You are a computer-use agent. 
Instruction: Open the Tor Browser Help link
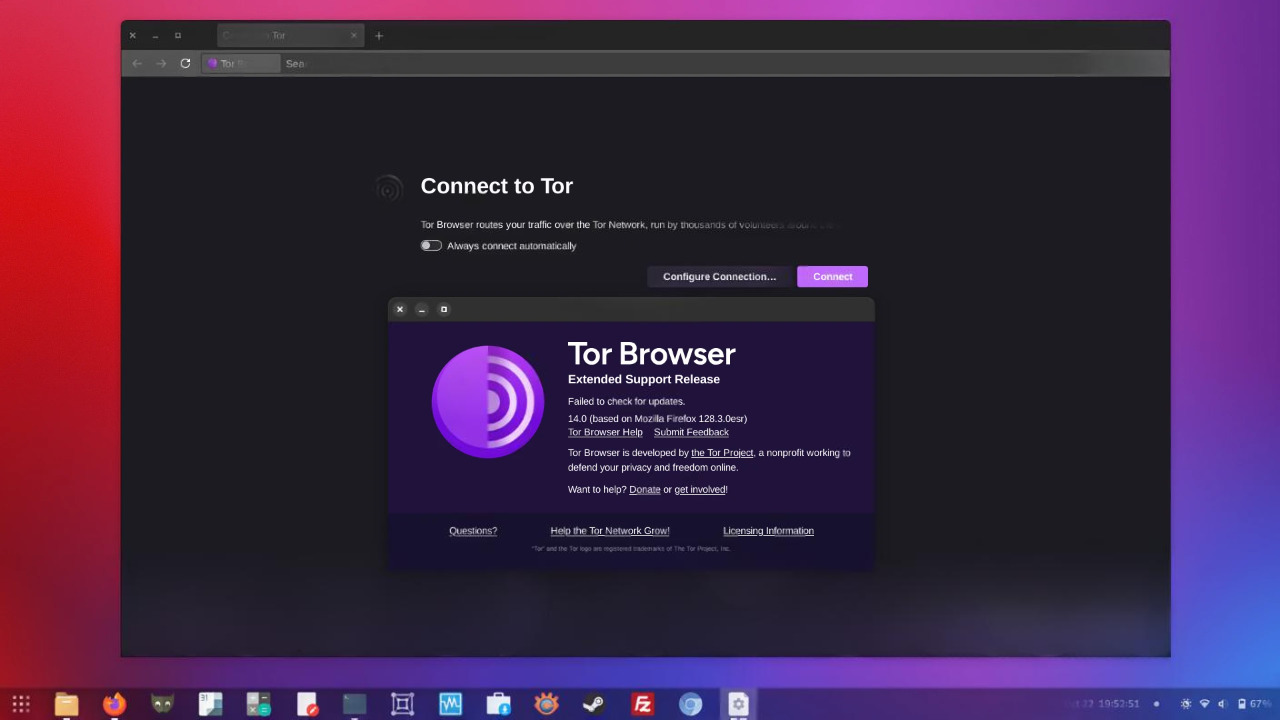[x=605, y=432]
